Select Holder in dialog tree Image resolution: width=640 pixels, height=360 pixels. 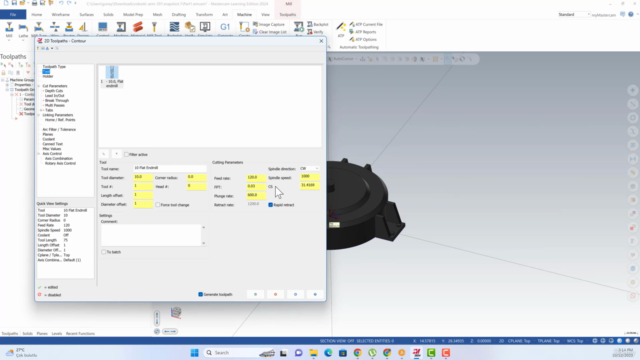click(x=48, y=76)
